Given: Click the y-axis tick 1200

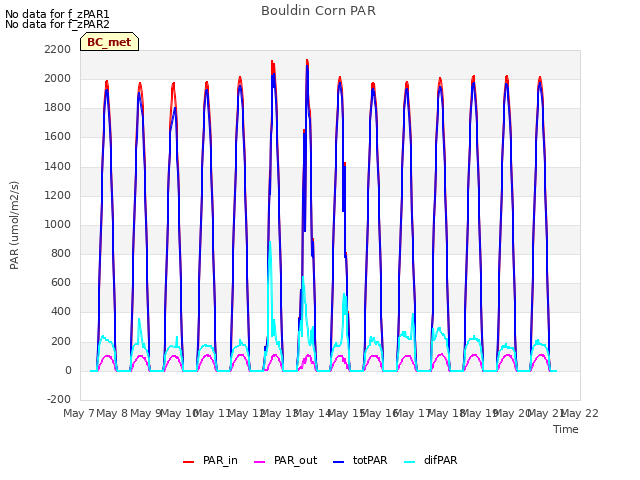Looking at the screenshot, I should [x=58, y=195].
